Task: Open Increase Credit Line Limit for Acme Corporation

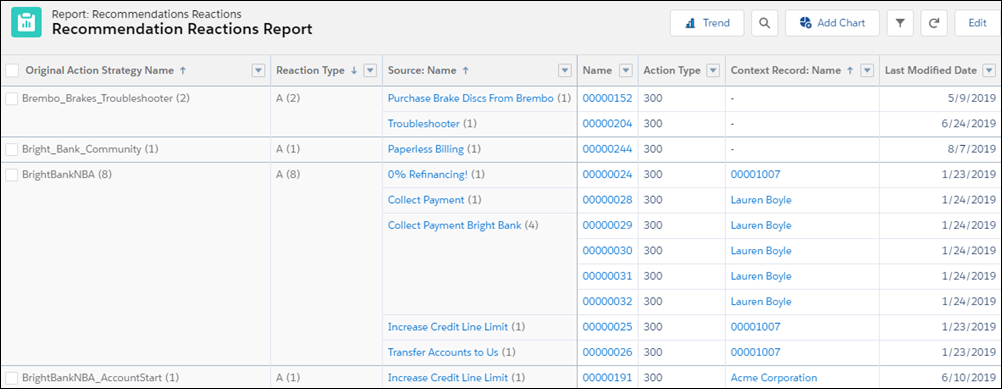Action: click(x=448, y=378)
